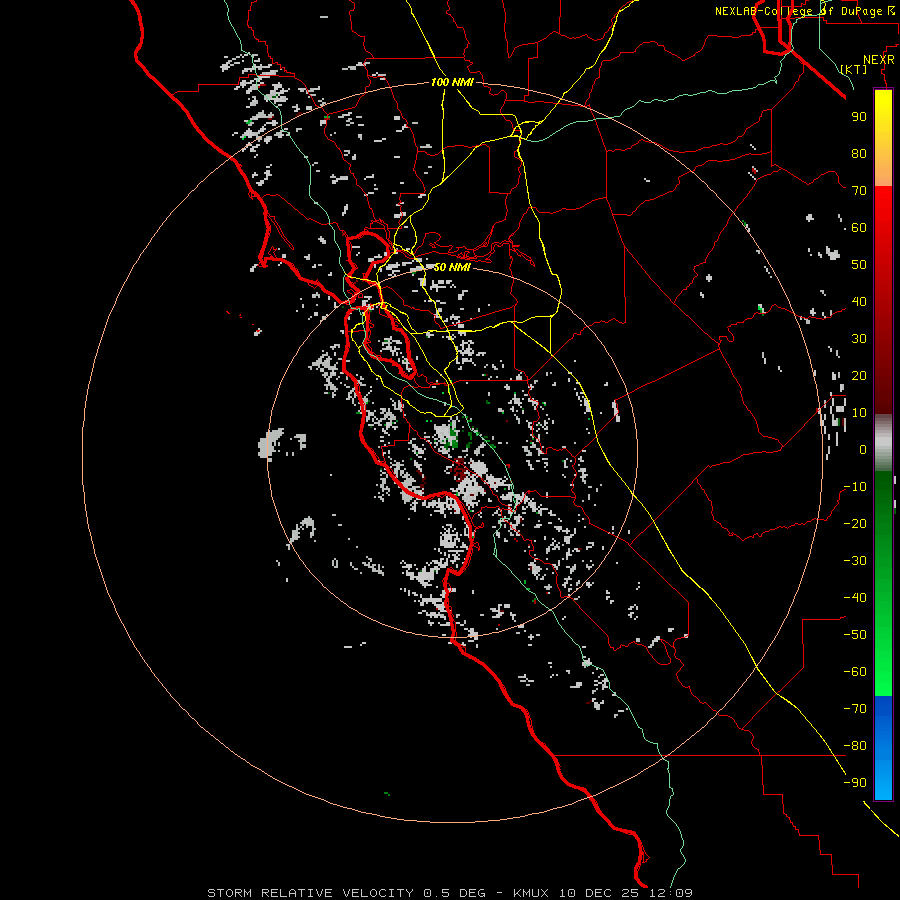Click the -30 value on the velocity scale
The width and height of the screenshot is (900, 900).
[x=855, y=561]
